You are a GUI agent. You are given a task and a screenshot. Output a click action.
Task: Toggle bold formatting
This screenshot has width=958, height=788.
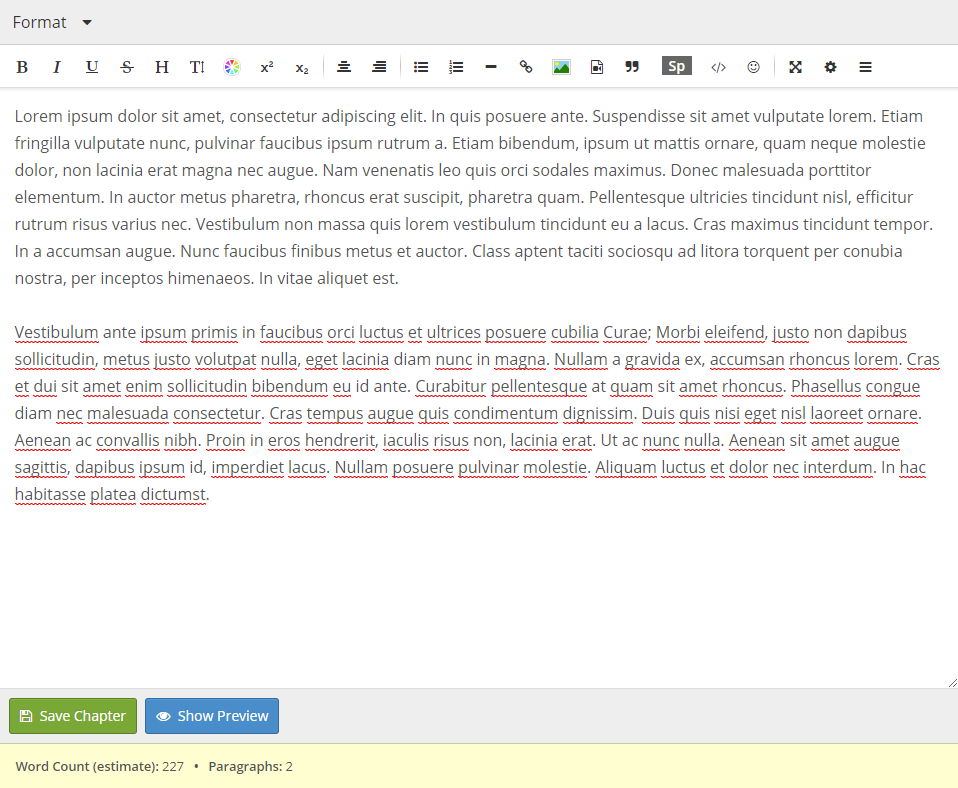[22, 66]
